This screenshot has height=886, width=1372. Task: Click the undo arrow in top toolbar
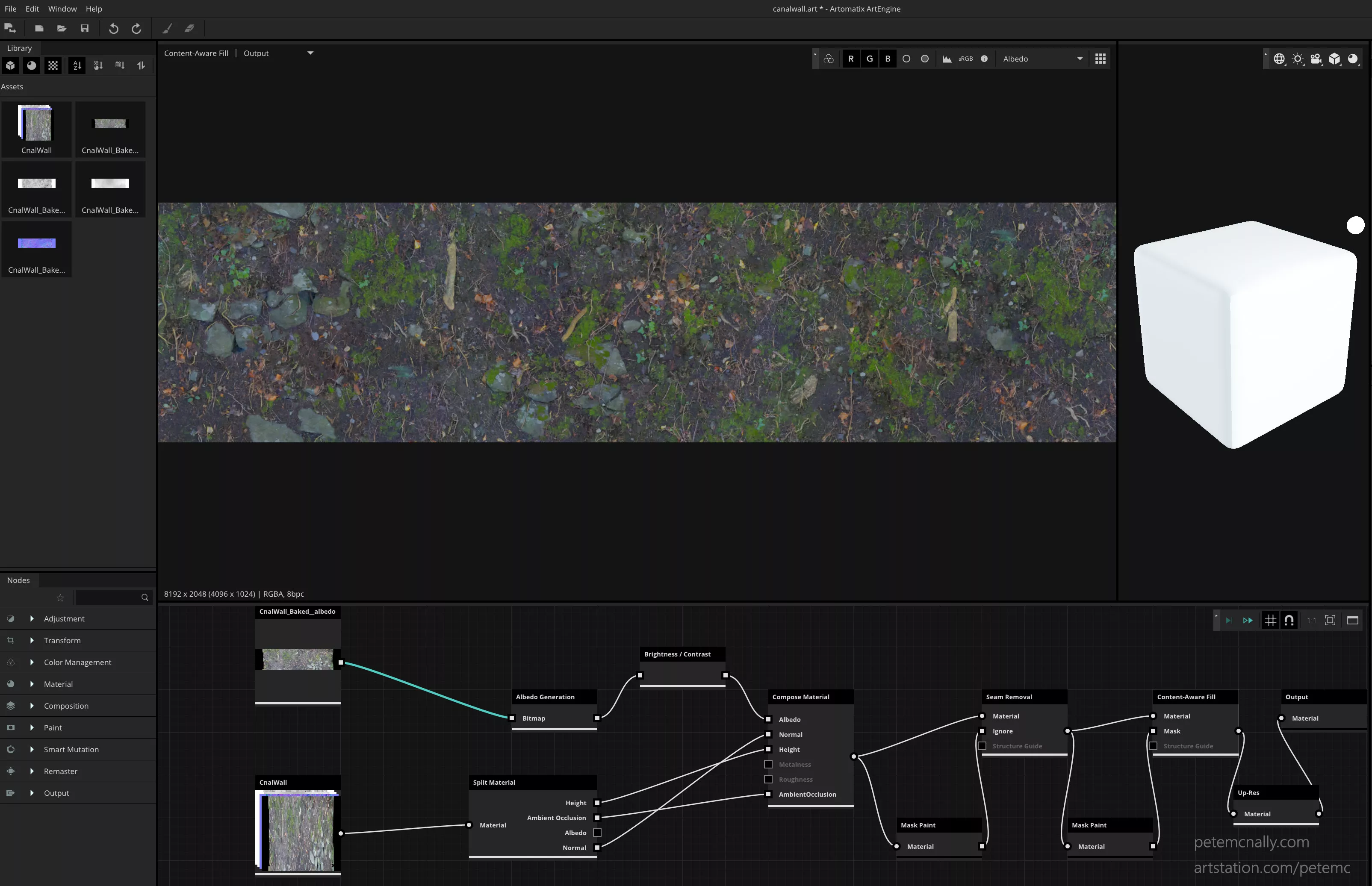click(113, 28)
